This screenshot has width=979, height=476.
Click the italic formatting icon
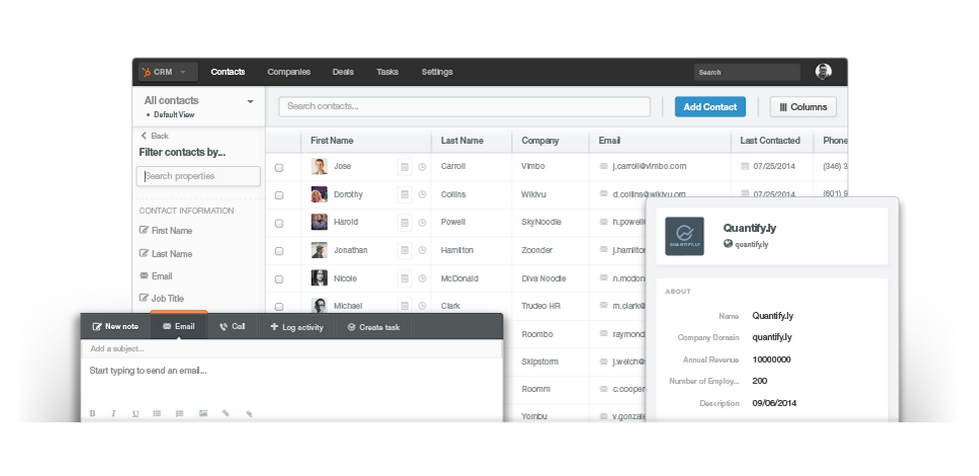pyautogui.click(x=113, y=413)
